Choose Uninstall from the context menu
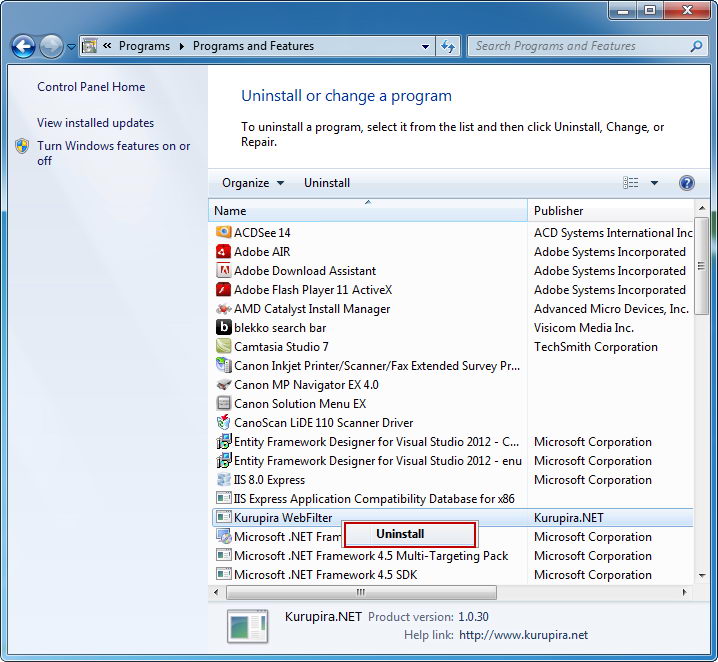 pos(410,534)
